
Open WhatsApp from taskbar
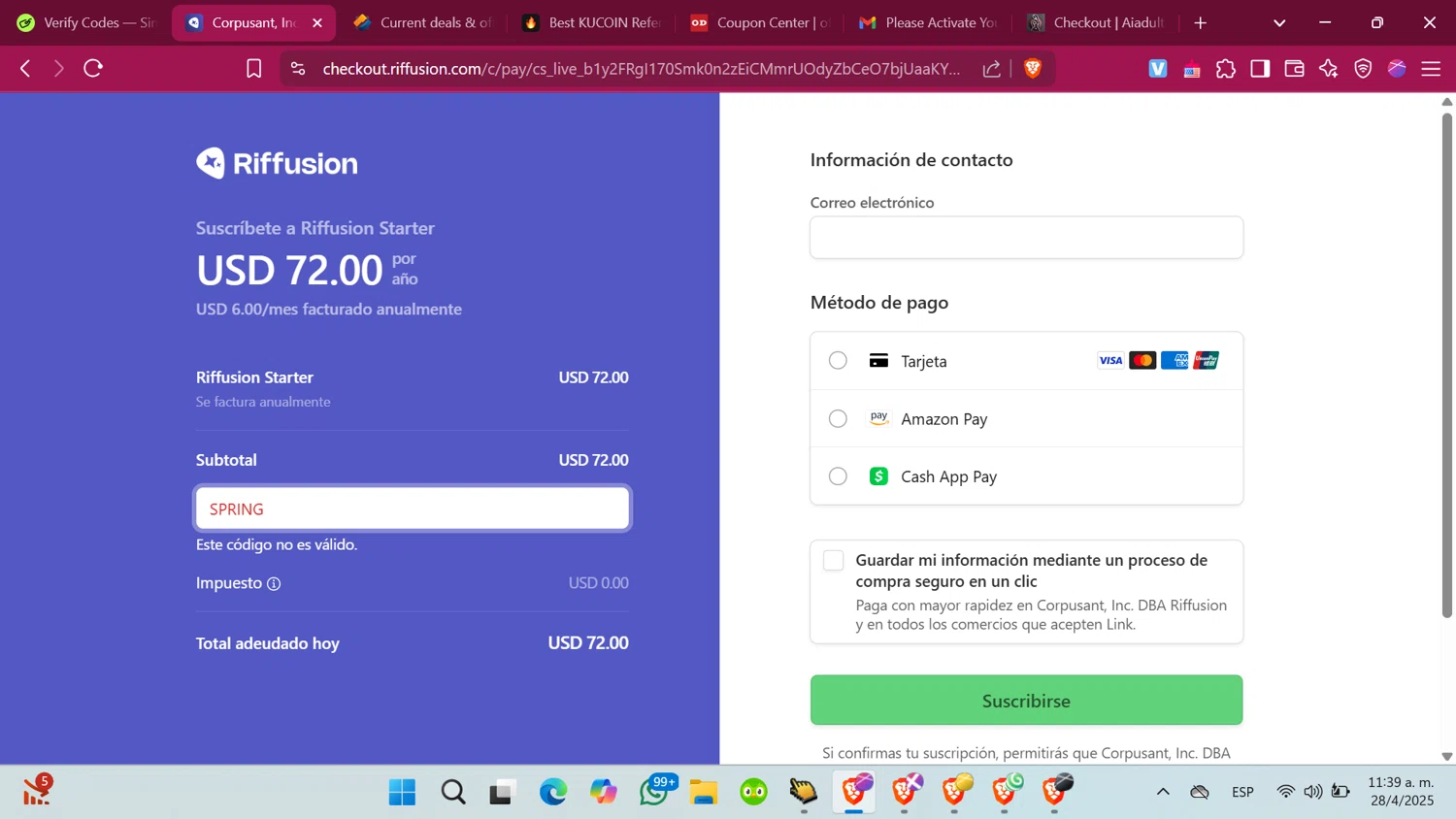click(655, 792)
